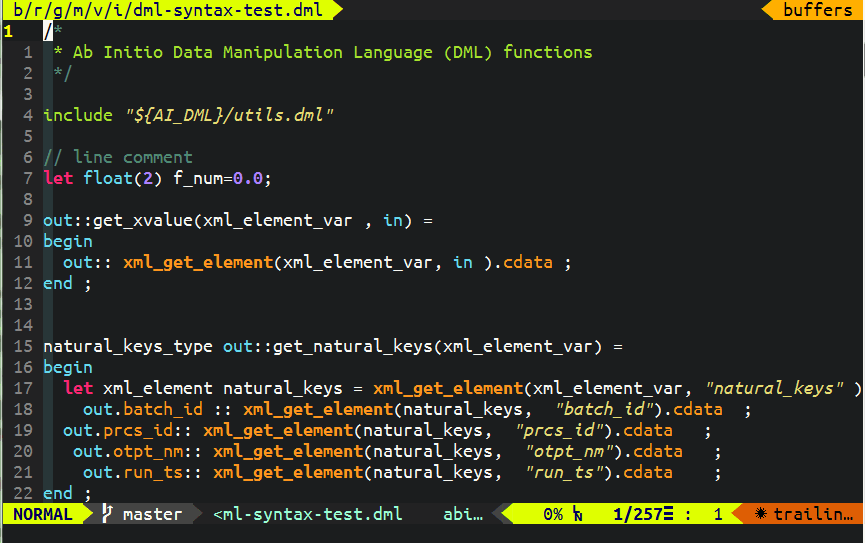Click the float(2) type declaration
The height and width of the screenshot is (543, 865).
(x=122, y=178)
